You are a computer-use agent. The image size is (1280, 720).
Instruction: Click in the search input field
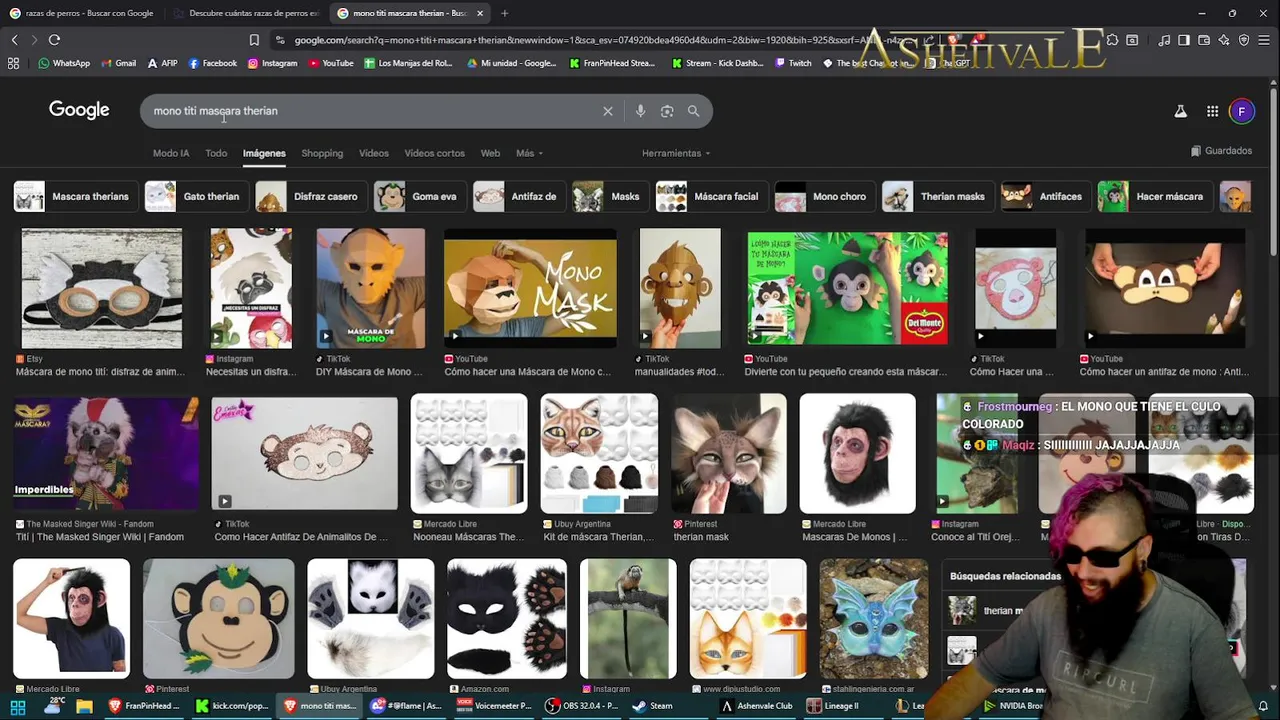[370, 111]
